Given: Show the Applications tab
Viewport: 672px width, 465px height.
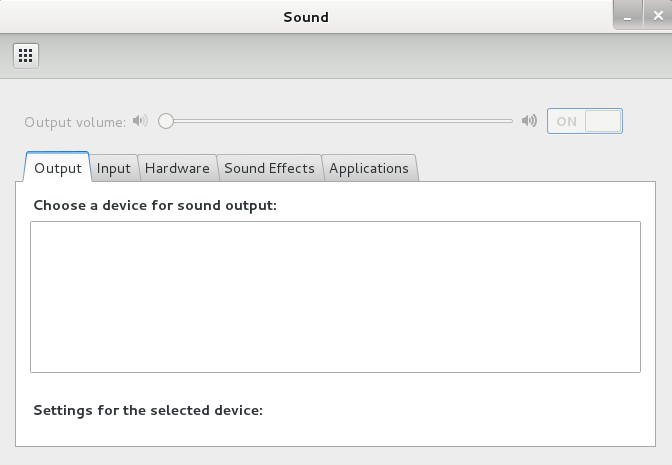Looking at the screenshot, I should click(x=368, y=168).
